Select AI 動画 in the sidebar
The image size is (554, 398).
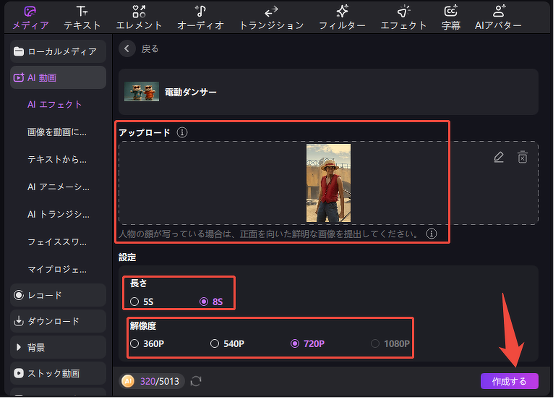tap(58, 78)
